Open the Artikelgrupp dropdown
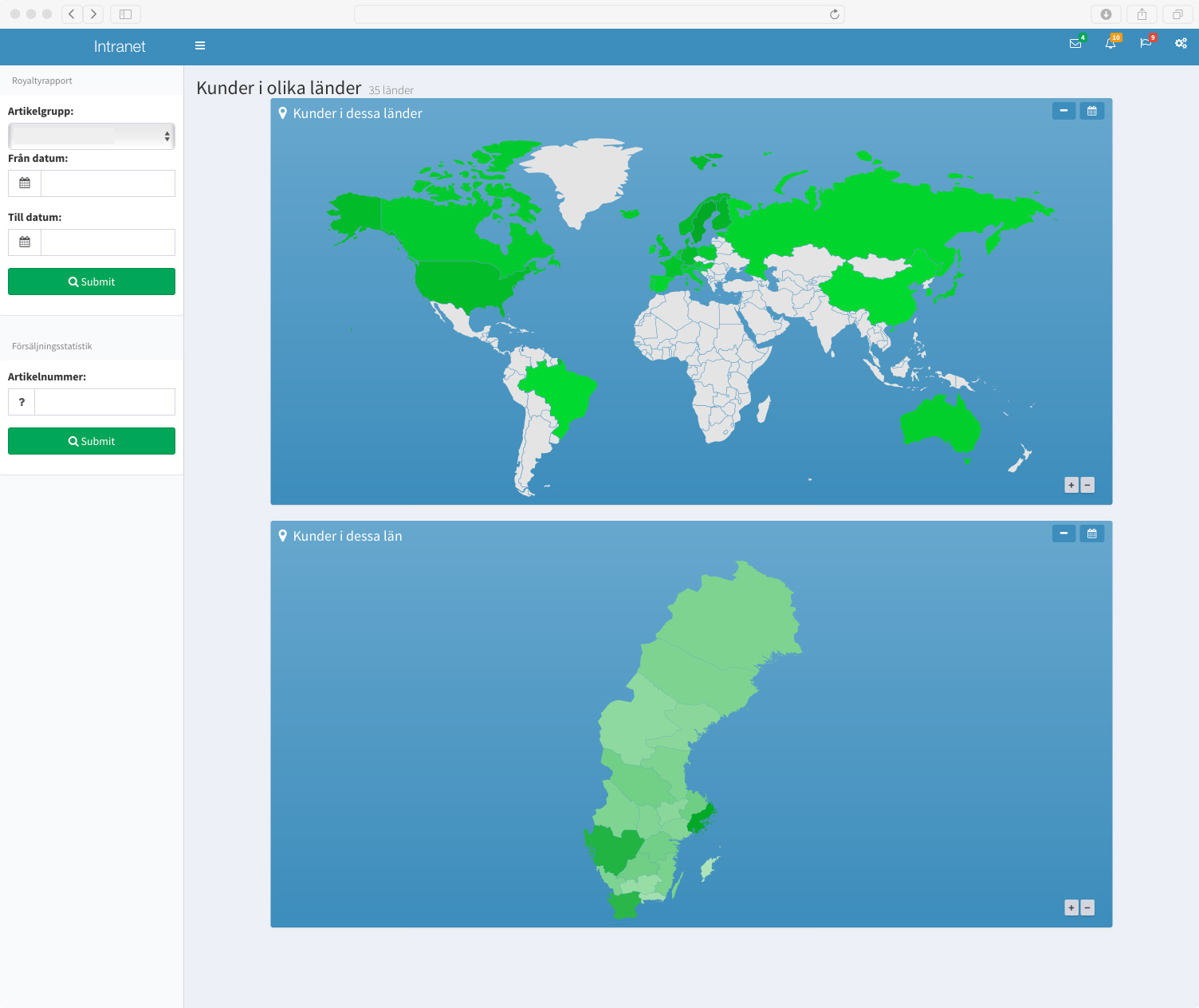1199x1008 pixels. (92, 136)
